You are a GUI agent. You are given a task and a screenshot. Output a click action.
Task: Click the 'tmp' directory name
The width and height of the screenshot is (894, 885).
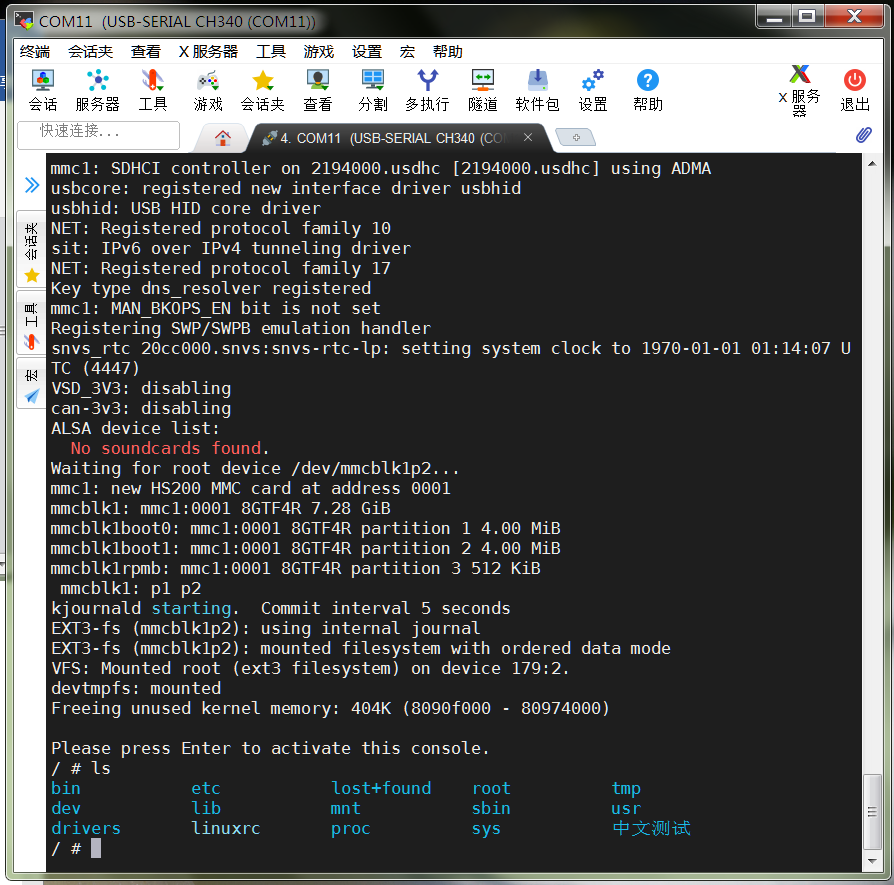click(626, 788)
